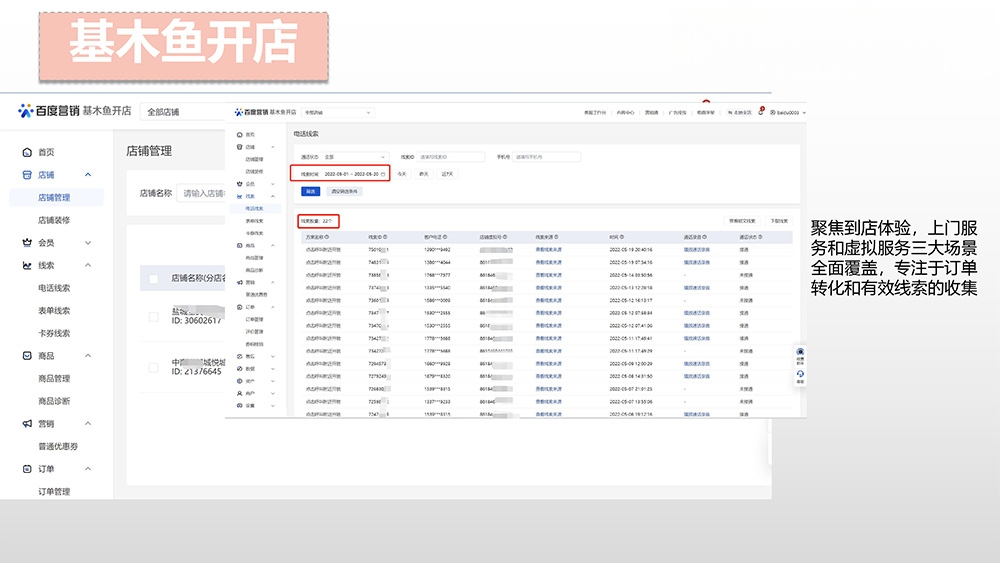Click the 商品 goods icon in background sidebar

coord(27,356)
